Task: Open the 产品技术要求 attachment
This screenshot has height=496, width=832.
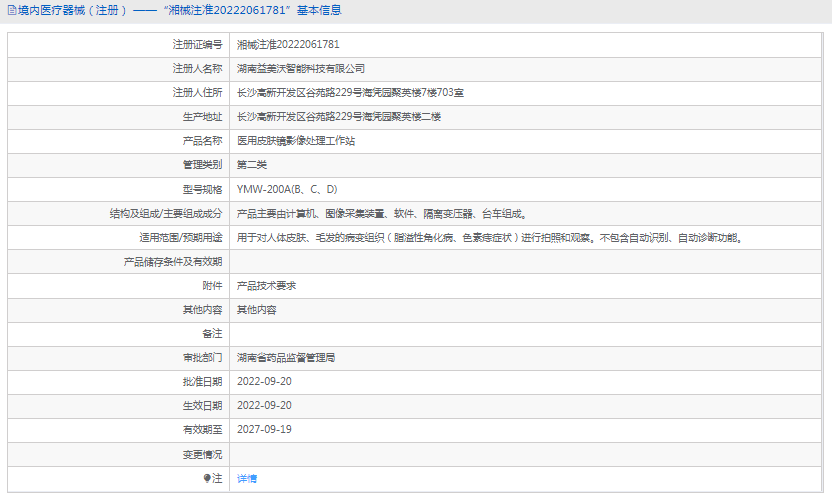Action: [x=266, y=286]
